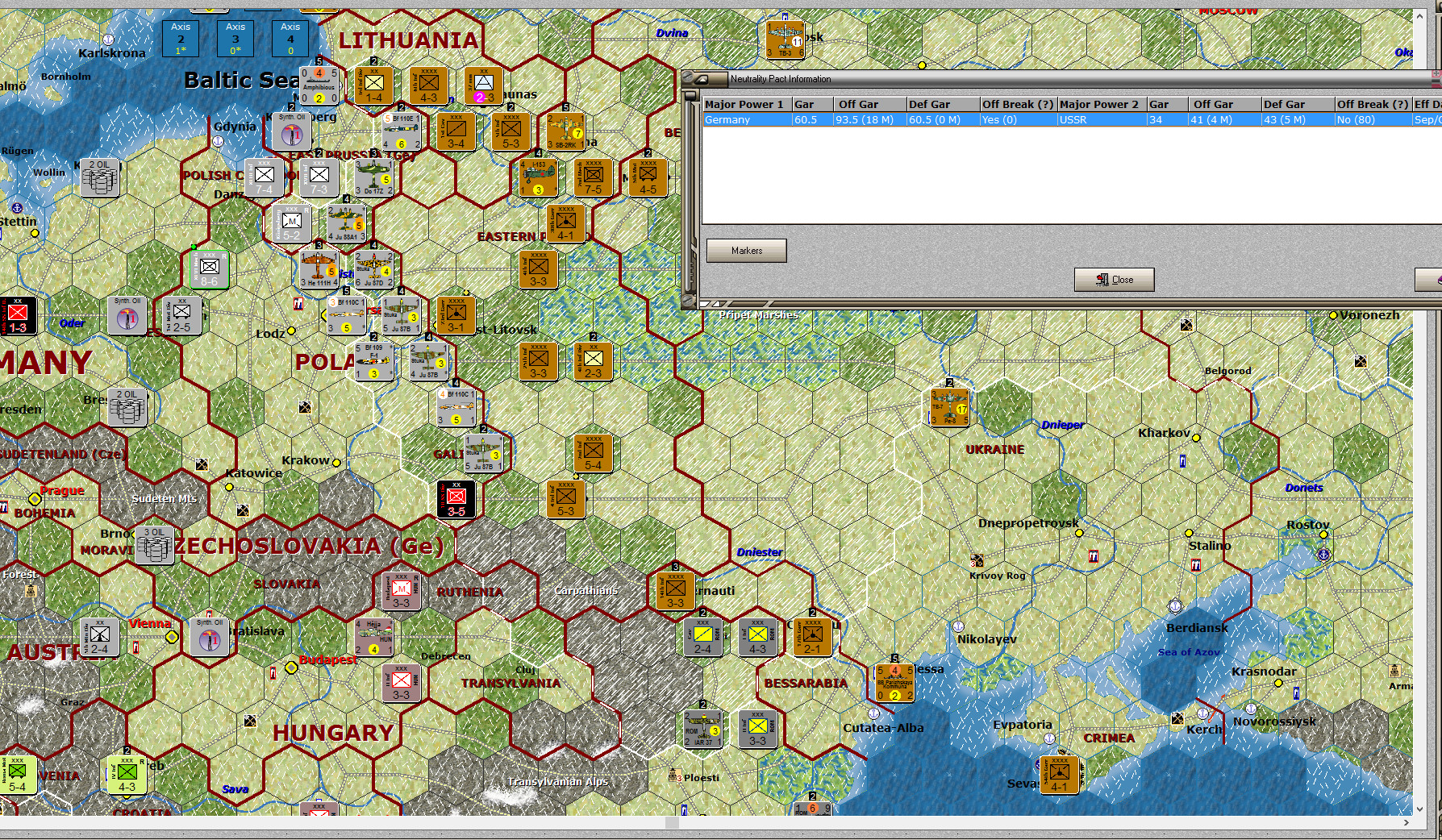This screenshot has height=840, width=1442.
Task: Click the No (80) Off Break value
Action: click(x=1373, y=119)
